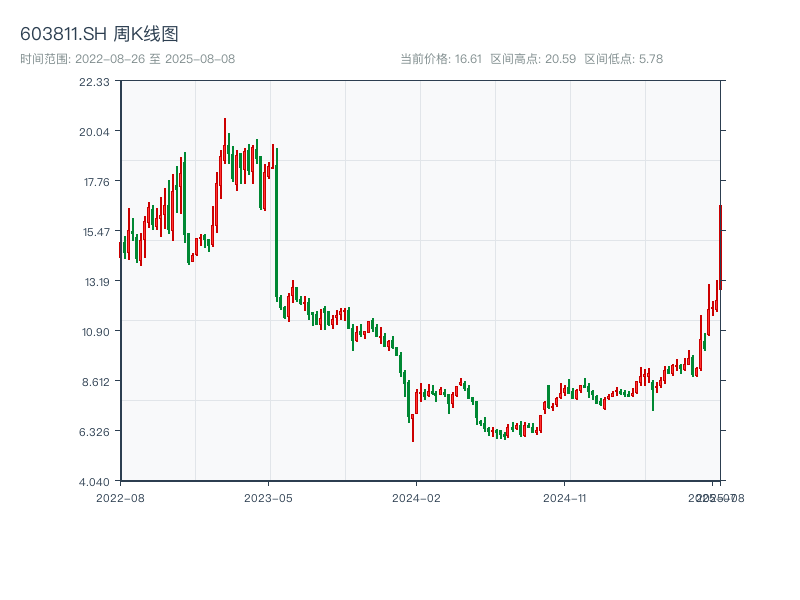This screenshot has height=600, width=800.
Task: Click the 2024-02 x-axis date label
Action: pyautogui.click(x=417, y=496)
